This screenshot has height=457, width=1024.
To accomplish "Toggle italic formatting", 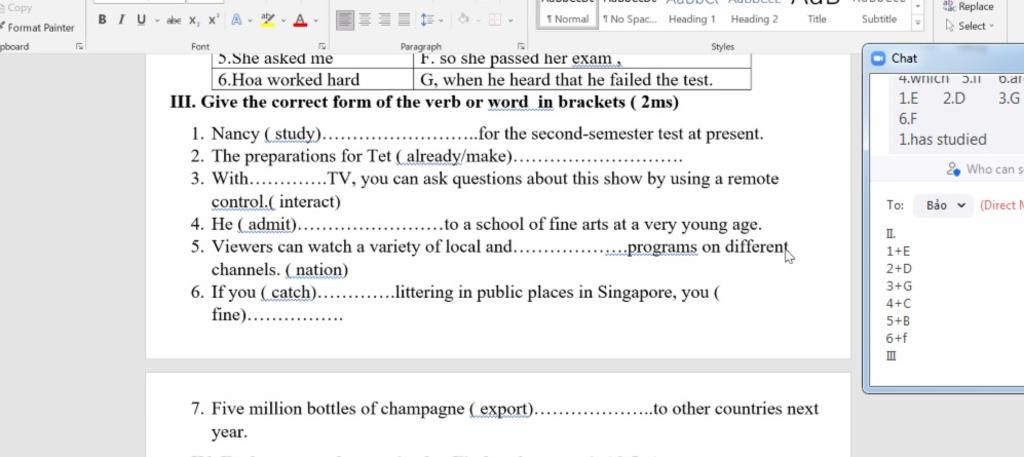I will [121, 20].
